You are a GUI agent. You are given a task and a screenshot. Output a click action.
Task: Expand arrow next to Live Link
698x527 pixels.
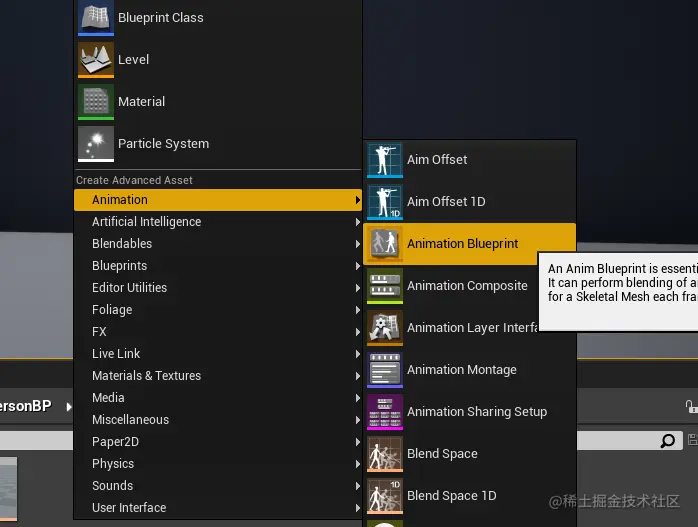point(357,354)
